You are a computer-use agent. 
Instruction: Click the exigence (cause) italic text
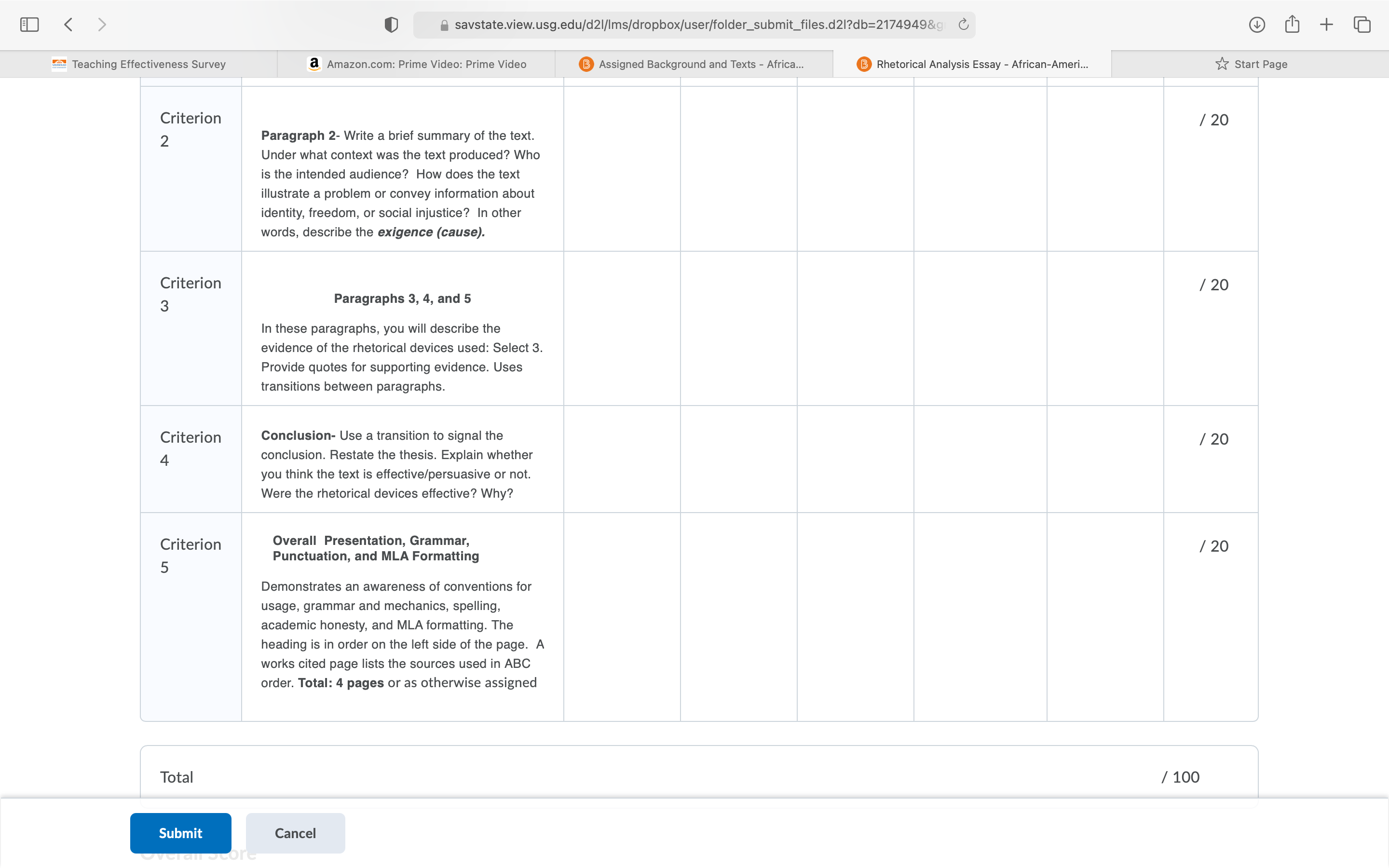[431, 232]
